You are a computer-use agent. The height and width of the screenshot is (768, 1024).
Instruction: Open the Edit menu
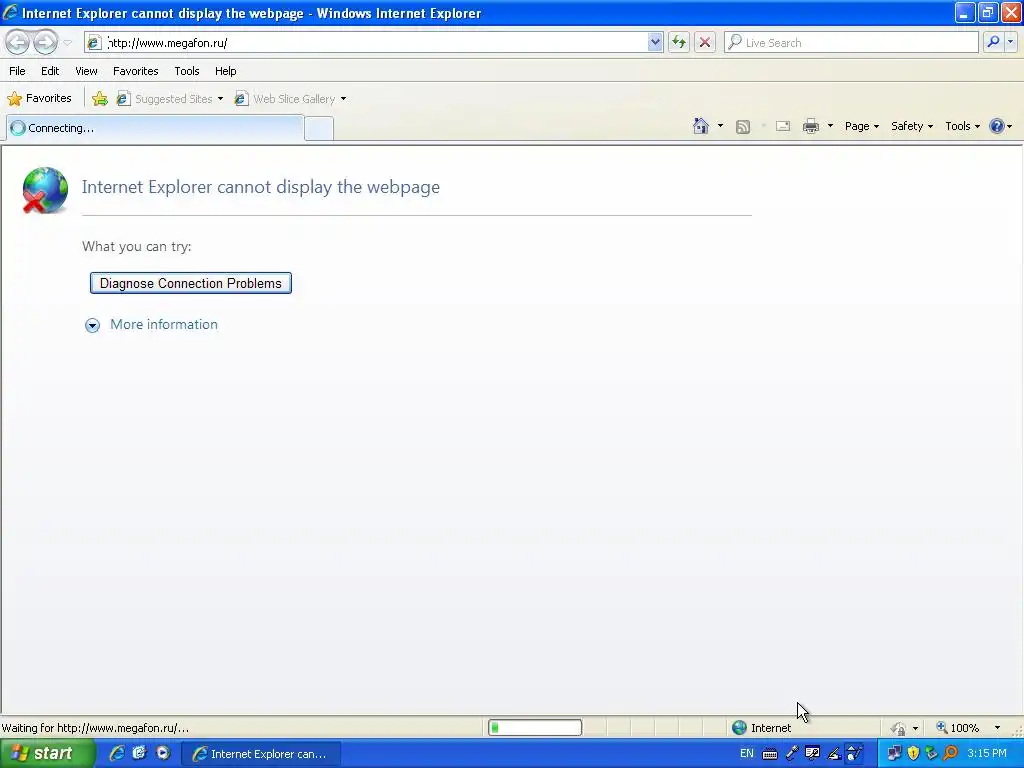(x=50, y=71)
